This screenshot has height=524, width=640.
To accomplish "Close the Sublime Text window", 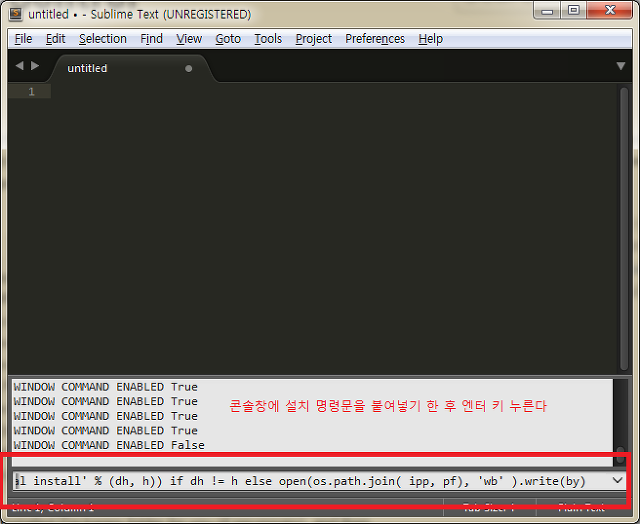I will (610, 10).
